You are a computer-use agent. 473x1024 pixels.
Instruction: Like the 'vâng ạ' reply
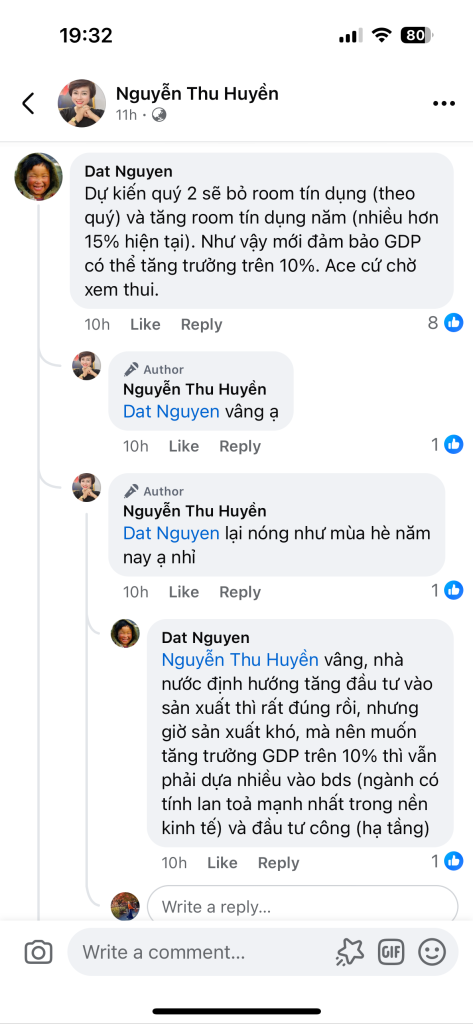[x=184, y=447]
